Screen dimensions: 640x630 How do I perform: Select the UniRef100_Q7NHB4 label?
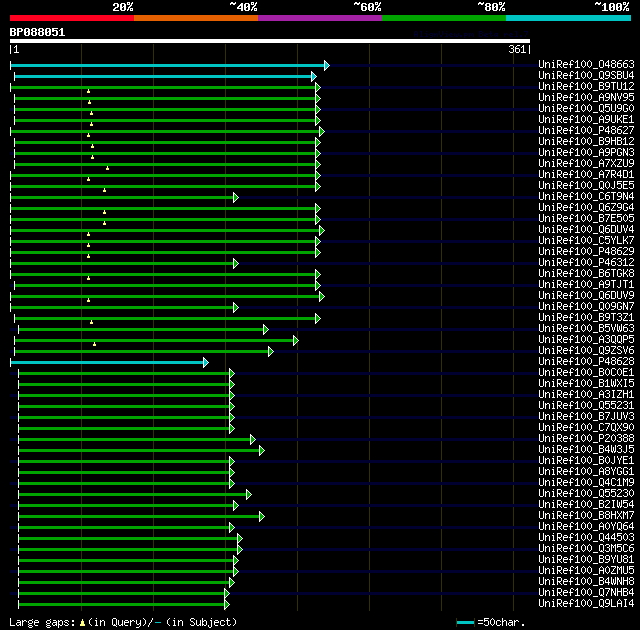586,593
